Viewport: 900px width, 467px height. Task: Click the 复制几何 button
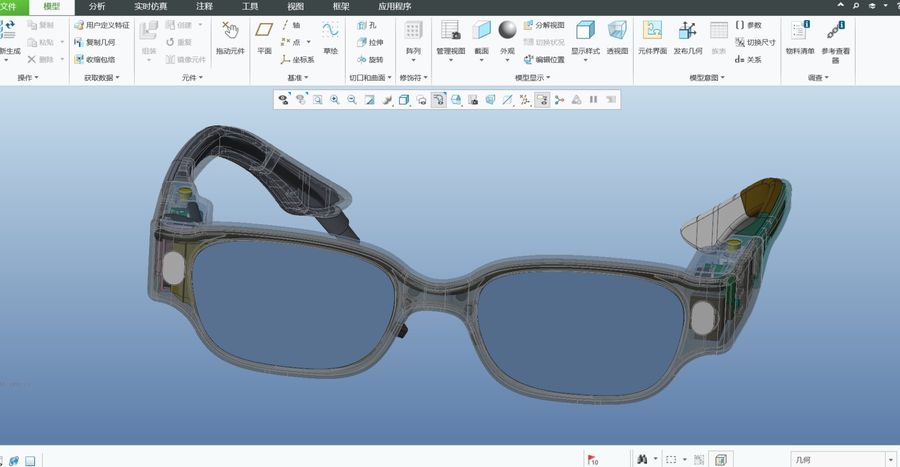pos(95,42)
